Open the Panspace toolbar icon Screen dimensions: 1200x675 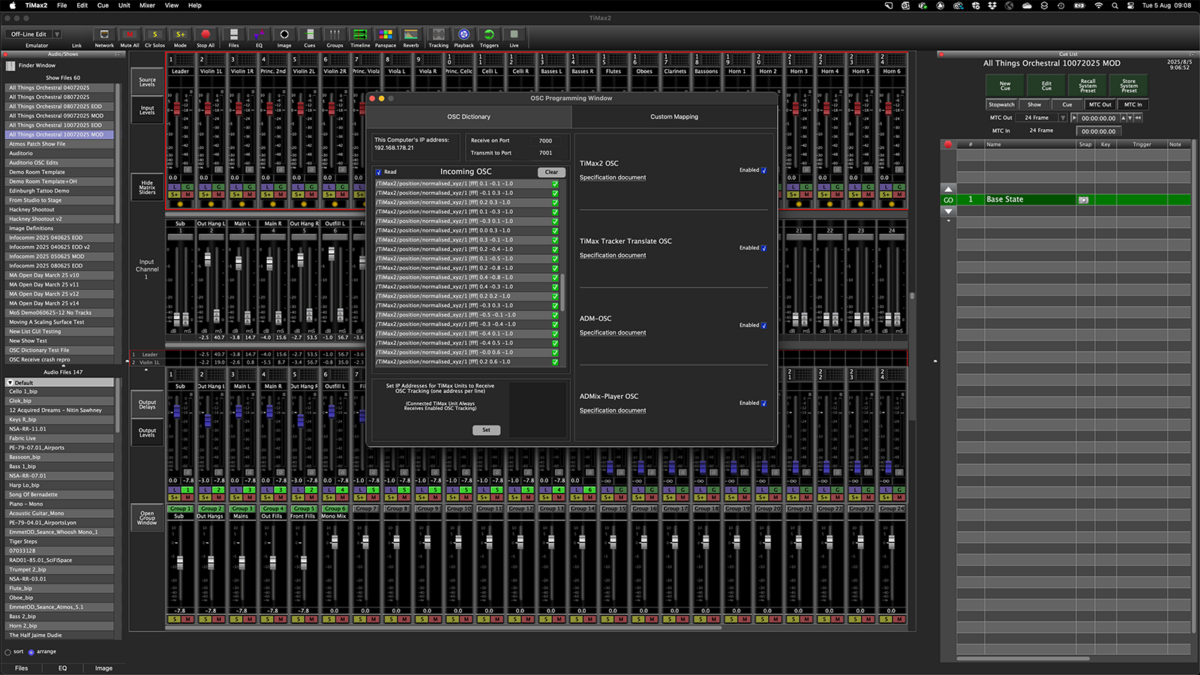(x=385, y=36)
